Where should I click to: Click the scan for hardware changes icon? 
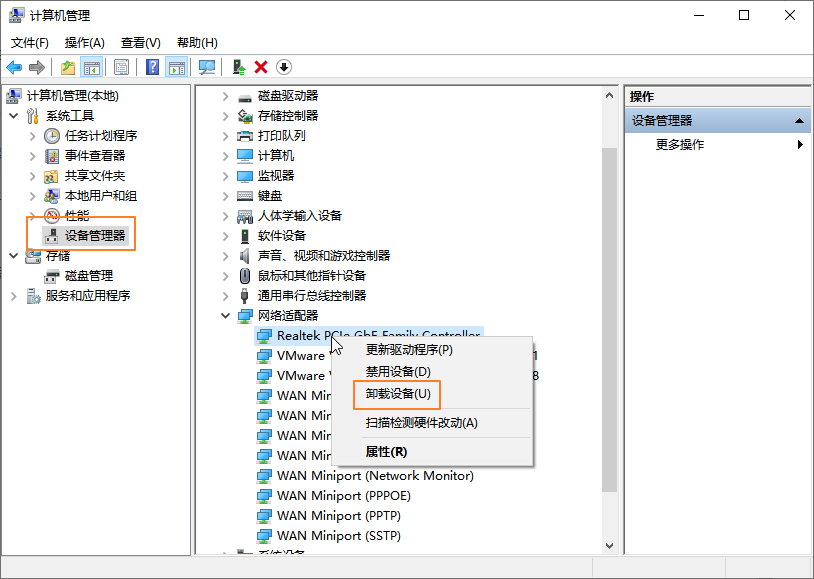pyautogui.click(x=207, y=67)
